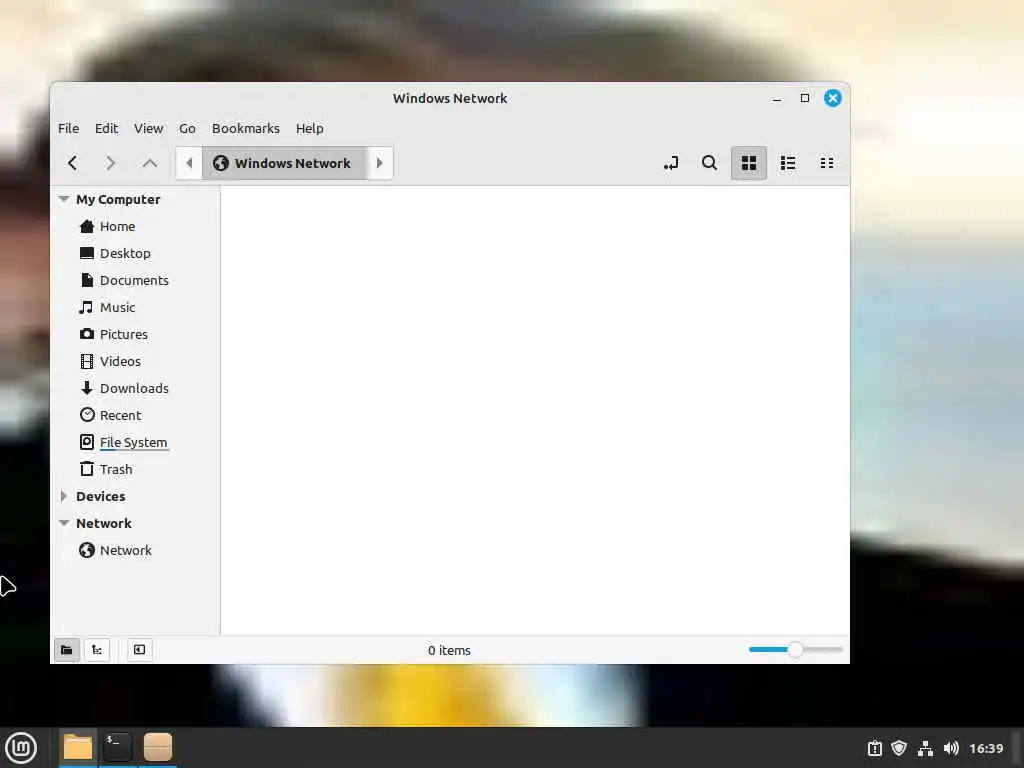1024x768 pixels.
Task: Adjust the zoom slider handle
Action: tap(795, 650)
